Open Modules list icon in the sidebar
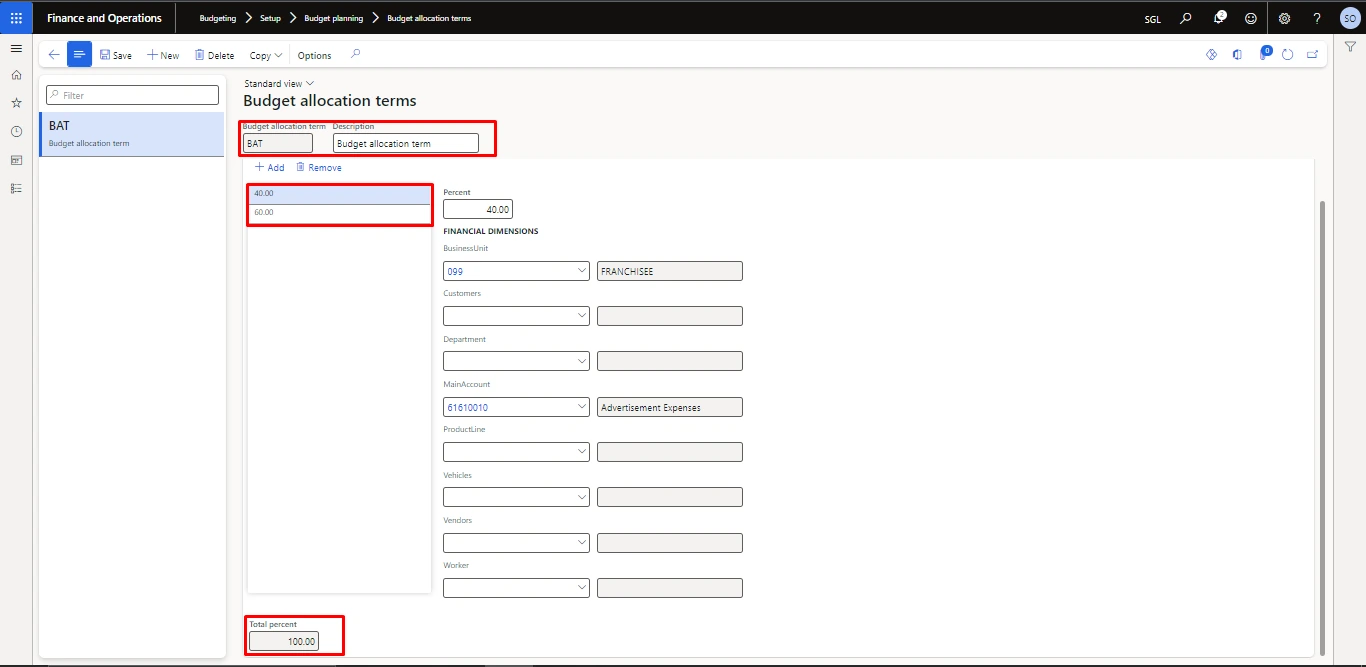The height and width of the screenshot is (667, 1366). [x=16, y=188]
